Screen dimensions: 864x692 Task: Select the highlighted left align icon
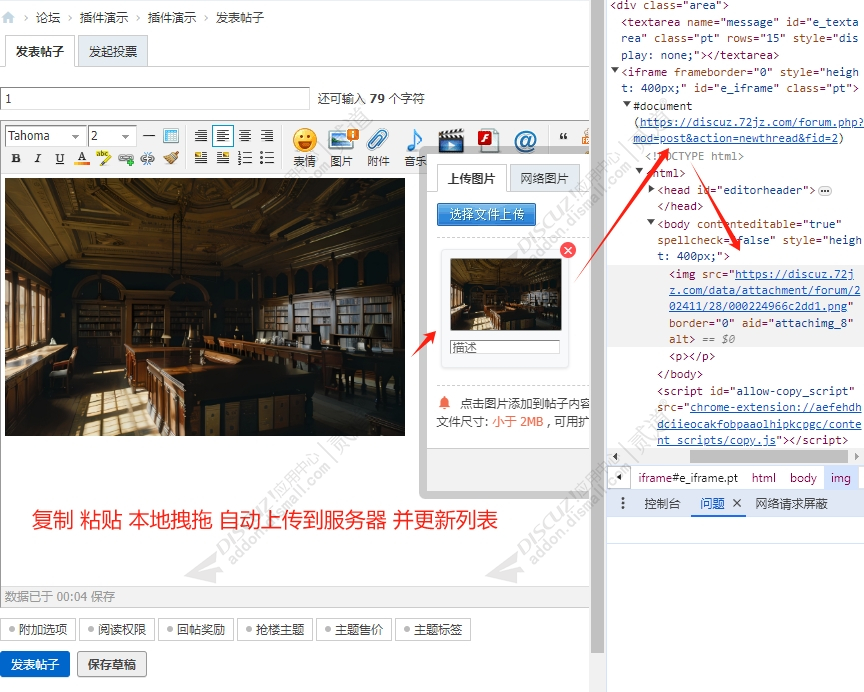click(223, 136)
